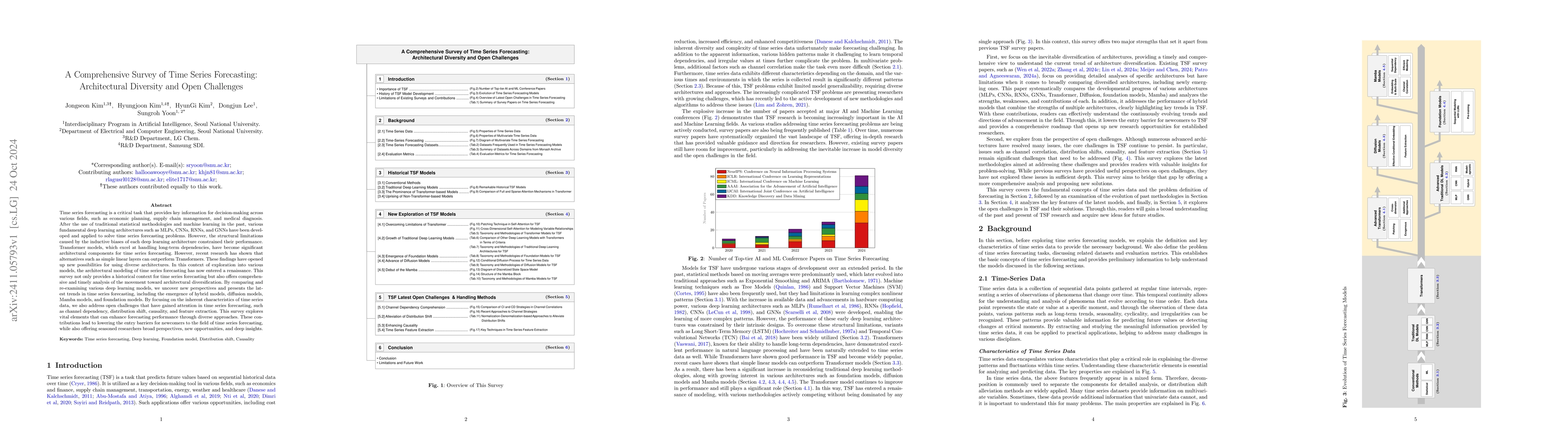This screenshot has width=1568, height=444.
Task: Select the paper title on page 1
Action: tap(161, 80)
